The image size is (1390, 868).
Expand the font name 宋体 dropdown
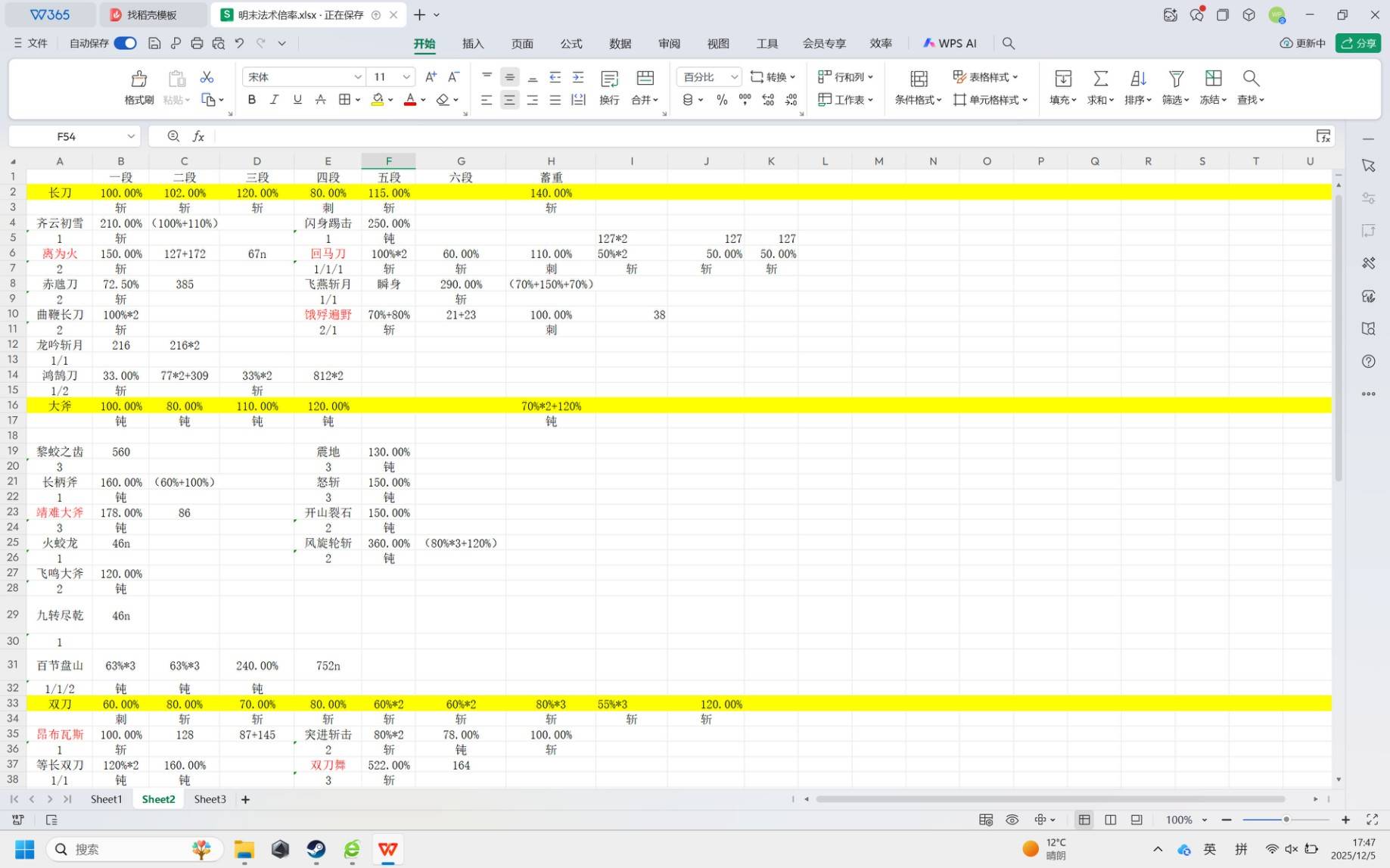click(357, 77)
